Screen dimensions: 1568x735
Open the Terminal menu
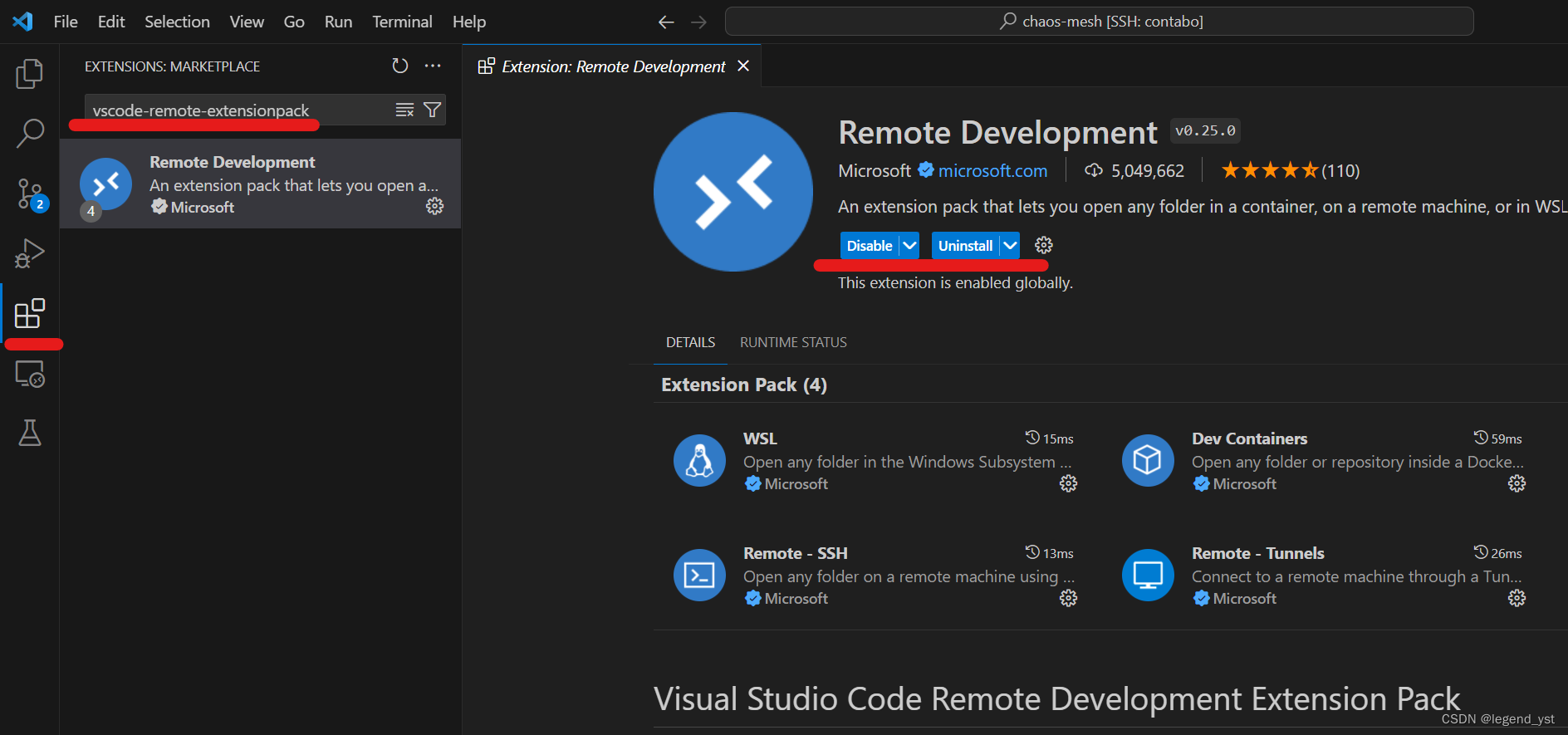[x=402, y=22]
